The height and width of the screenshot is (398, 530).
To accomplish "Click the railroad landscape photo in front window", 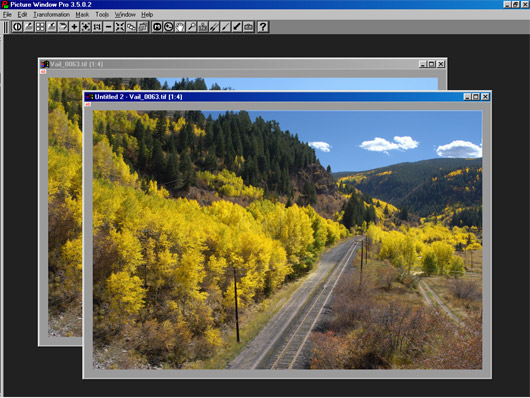I will pyautogui.click(x=287, y=239).
